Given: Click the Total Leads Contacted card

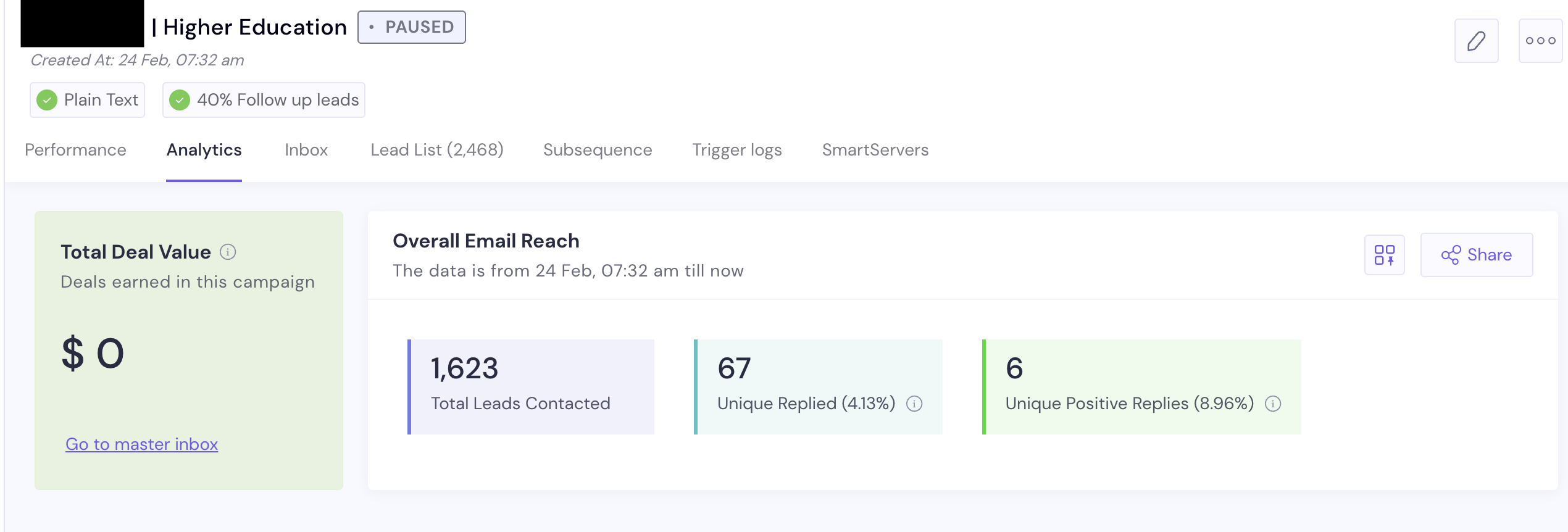Looking at the screenshot, I should pyautogui.click(x=531, y=386).
